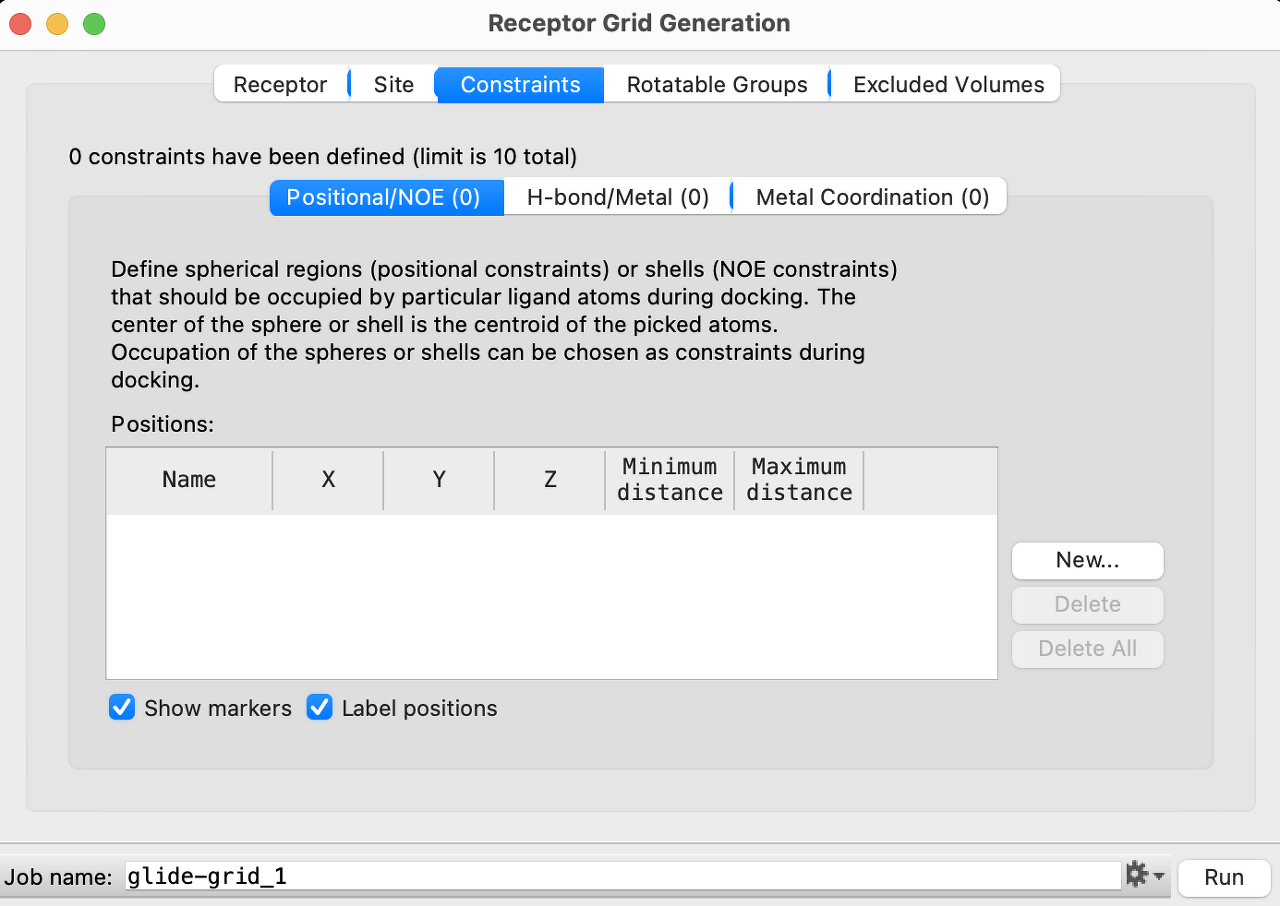Image resolution: width=1280 pixels, height=906 pixels.
Task: Toggle Label positions checkbox
Action: point(320,708)
